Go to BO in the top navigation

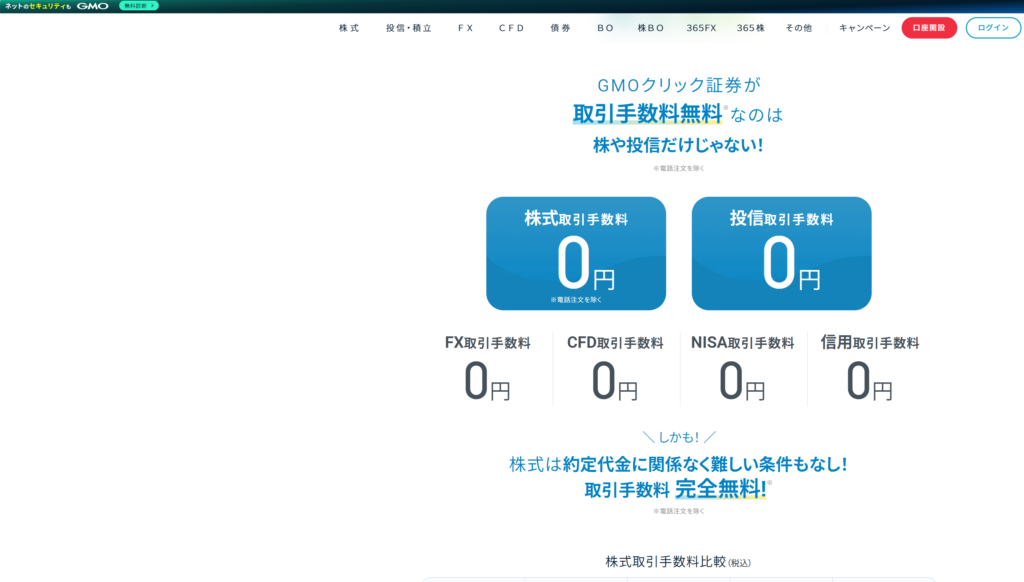[605, 28]
